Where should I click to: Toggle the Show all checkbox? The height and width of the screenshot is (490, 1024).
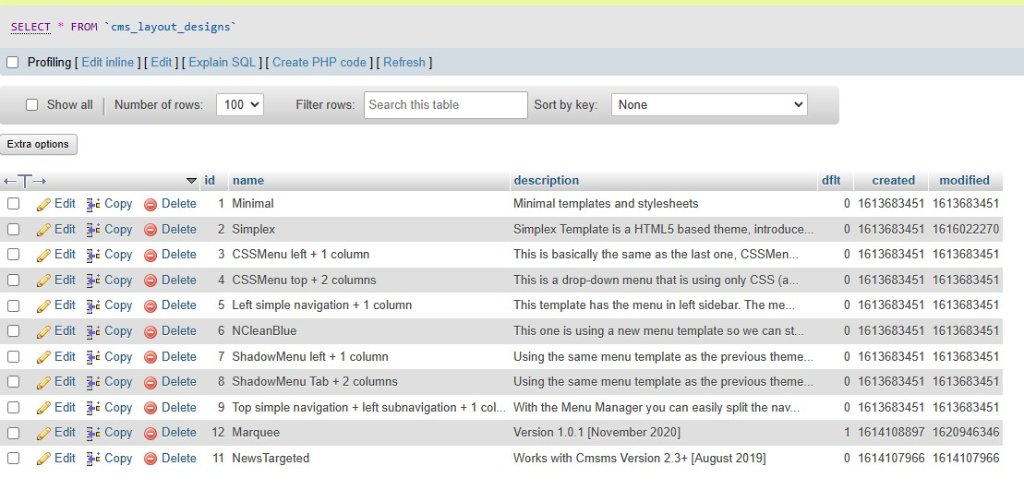(x=32, y=105)
